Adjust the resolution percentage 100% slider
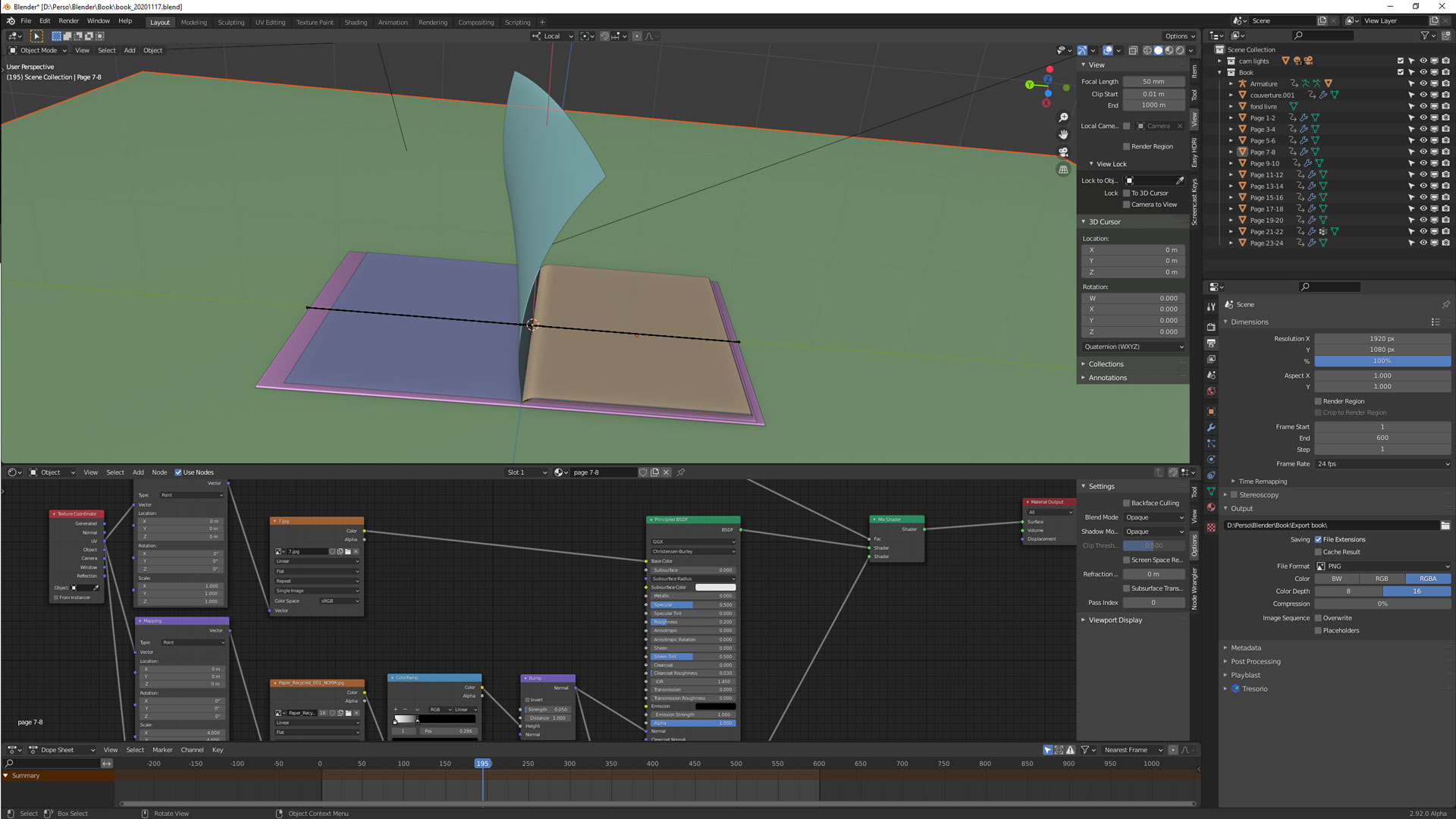Viewport: 1456px width, 819px height. click(x=1382, y=361)
